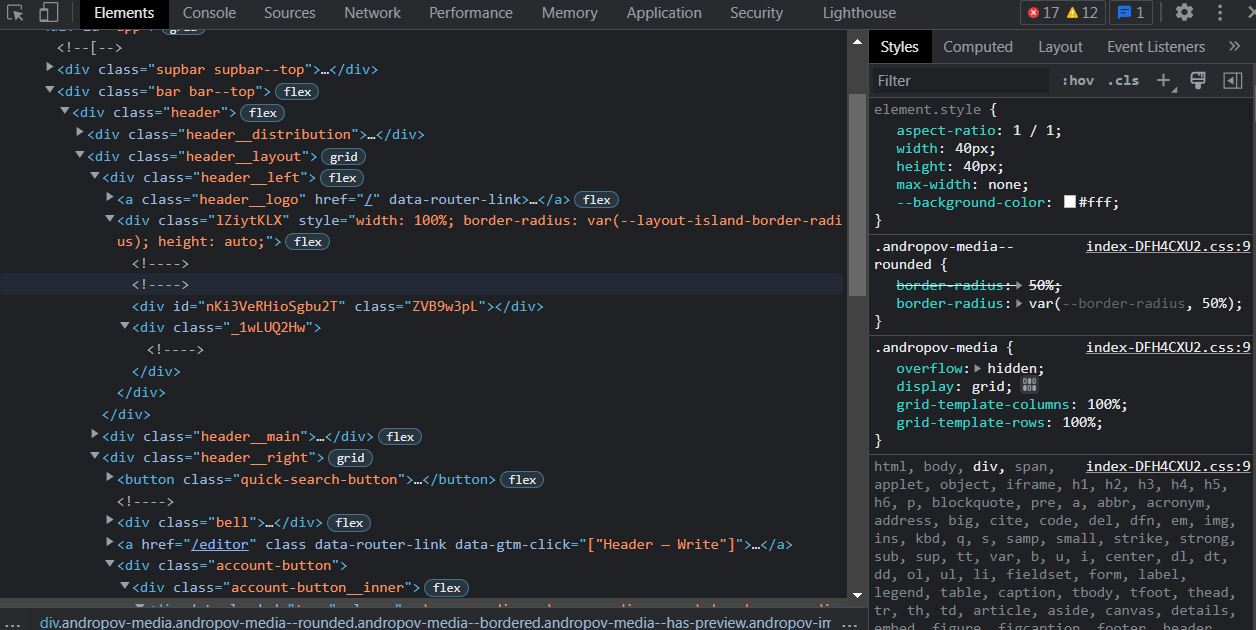The image size is (1256, 630).
Task: Select the div id nKi3VeRHioSgbu2T node
Action: (x=338, y=306)
